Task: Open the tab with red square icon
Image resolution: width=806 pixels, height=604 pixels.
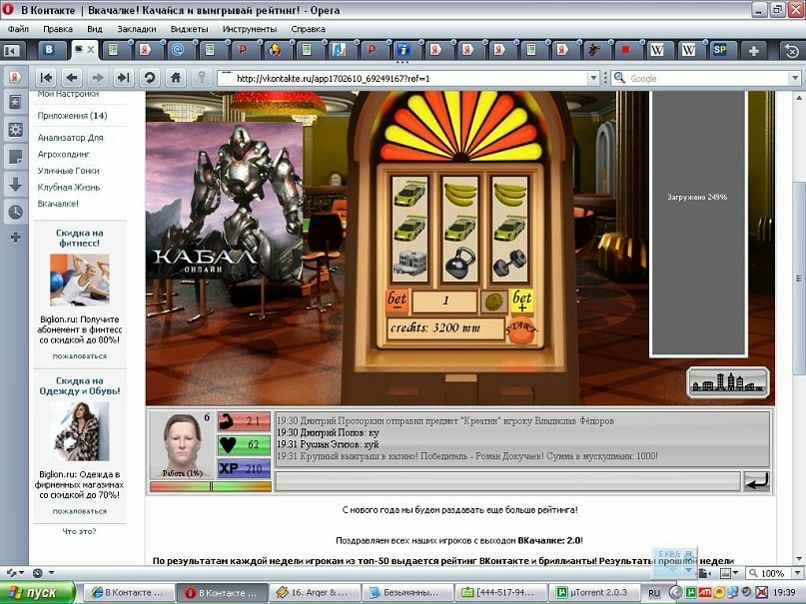Action: pos(626,50)
